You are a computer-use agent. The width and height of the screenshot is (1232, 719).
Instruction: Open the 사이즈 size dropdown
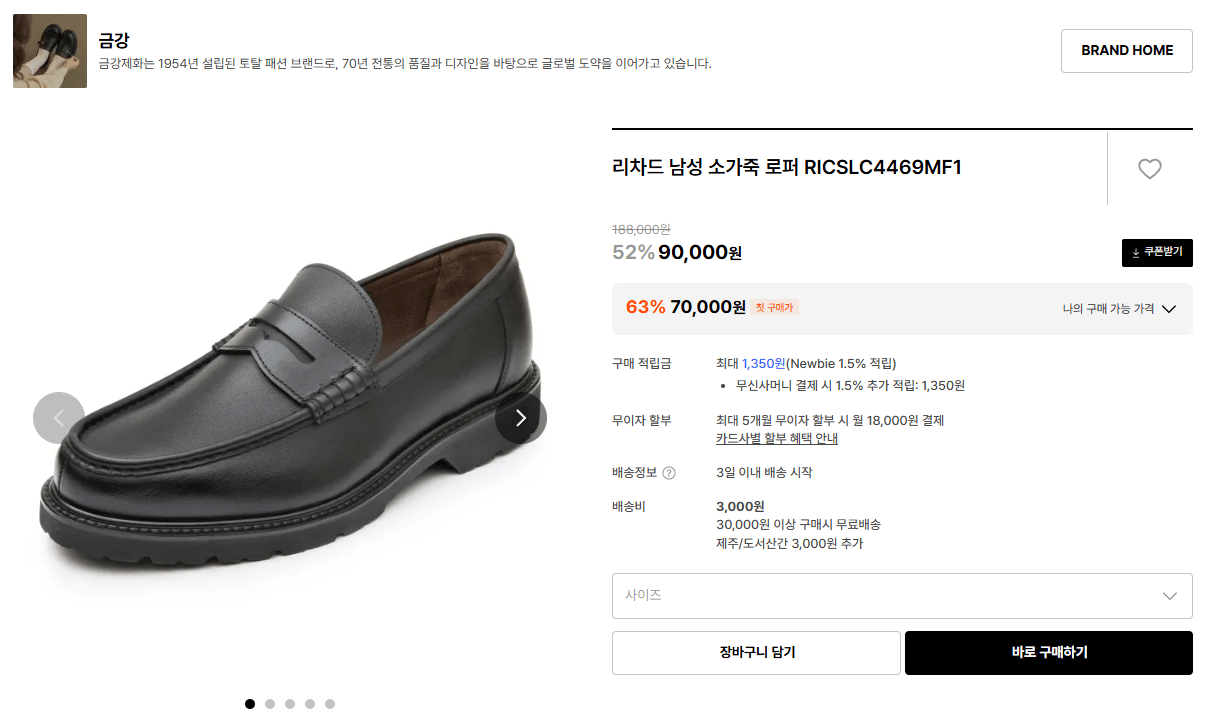[x=902, y=595]
